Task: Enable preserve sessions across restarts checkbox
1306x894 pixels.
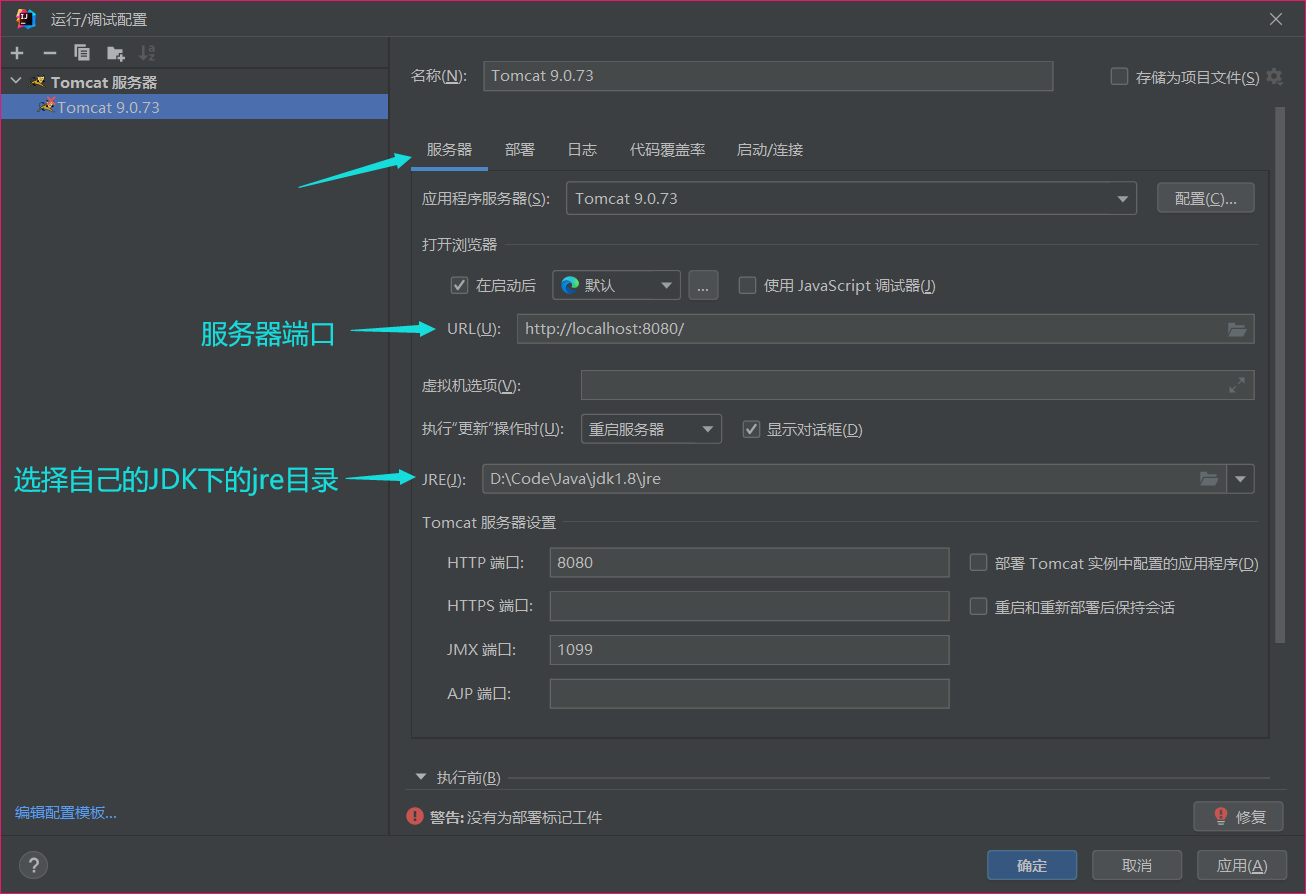Action: click(978, 606)
